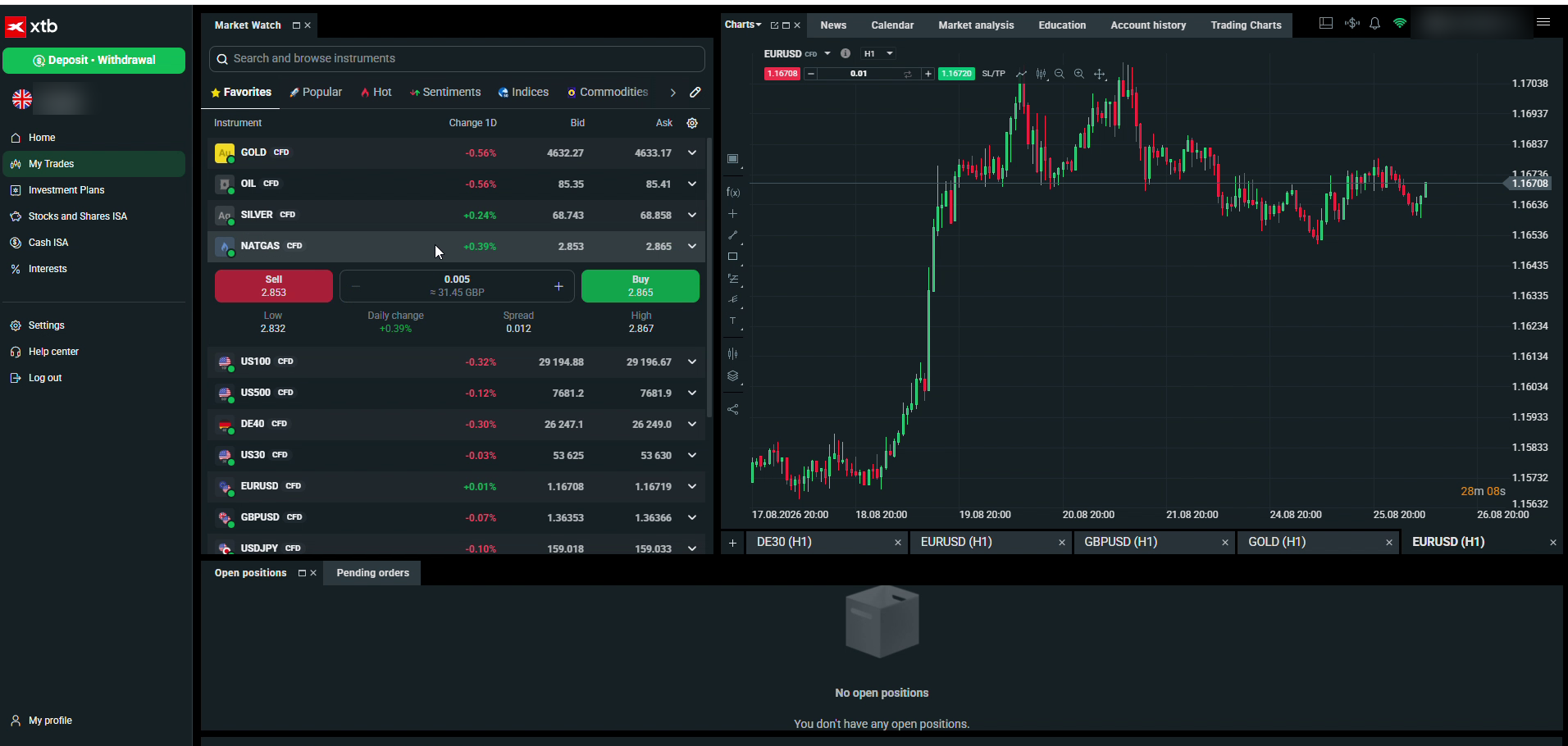The image size is (1568, 746).
Task: Click the green connection status icon
Action: (1400, 24)
